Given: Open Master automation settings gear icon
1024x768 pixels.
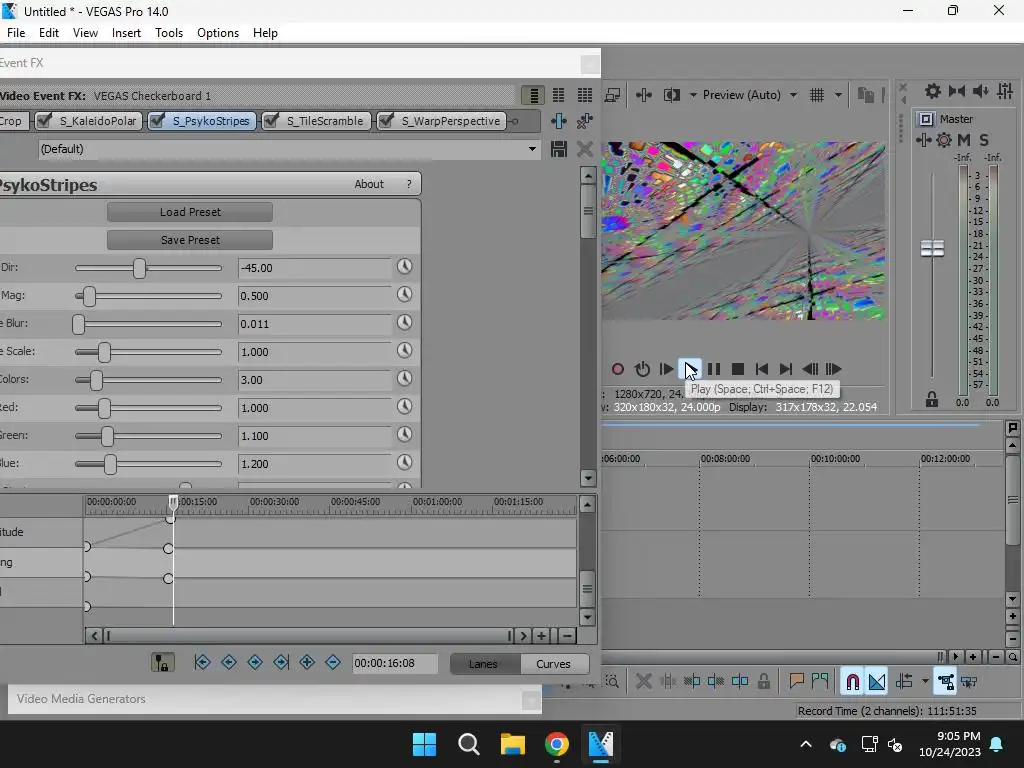Looking at the screenshot, I should (944, 140).
